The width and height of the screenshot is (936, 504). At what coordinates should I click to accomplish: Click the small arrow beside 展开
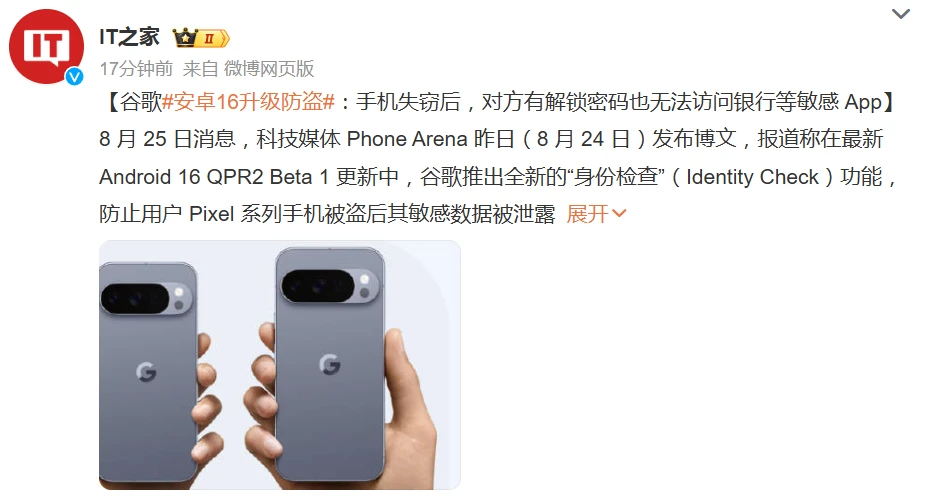(x=619, y=213)
